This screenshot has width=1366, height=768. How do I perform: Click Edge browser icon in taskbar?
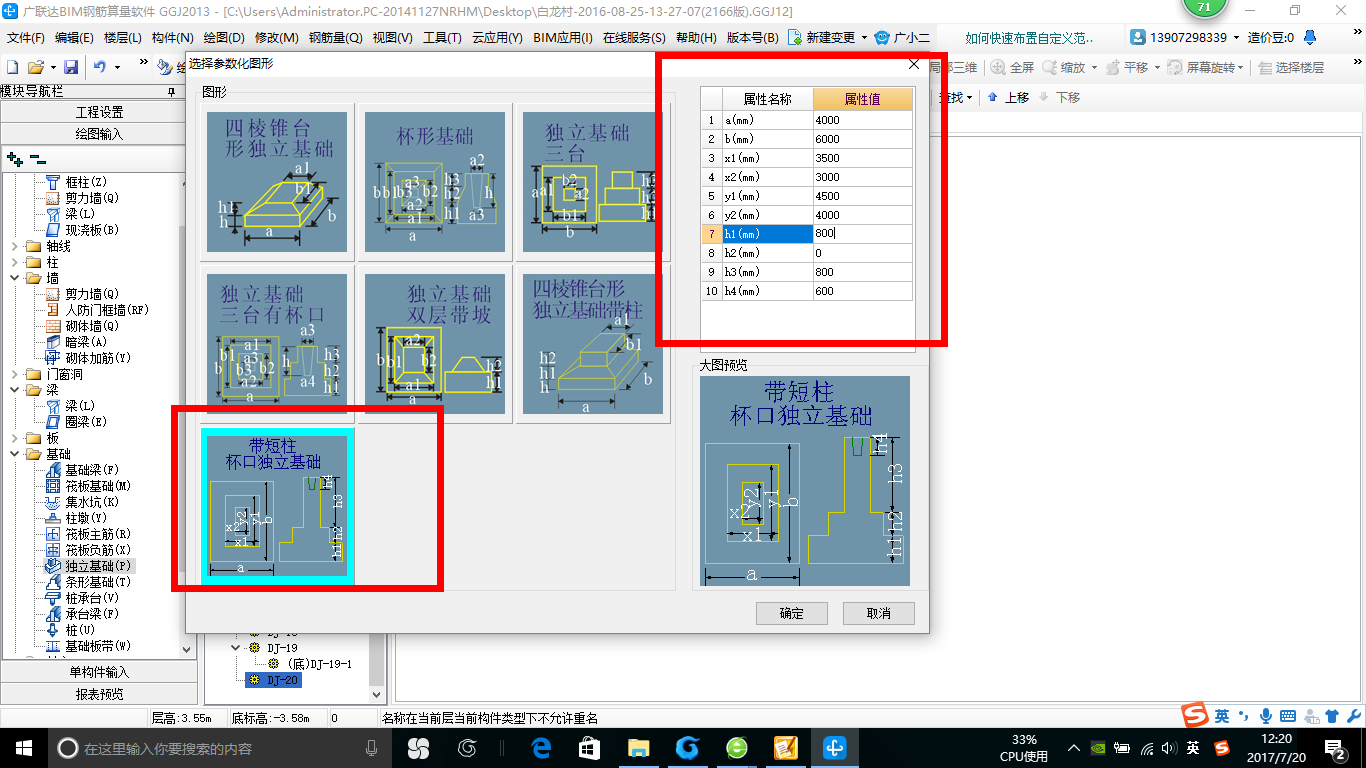point(541,747)
